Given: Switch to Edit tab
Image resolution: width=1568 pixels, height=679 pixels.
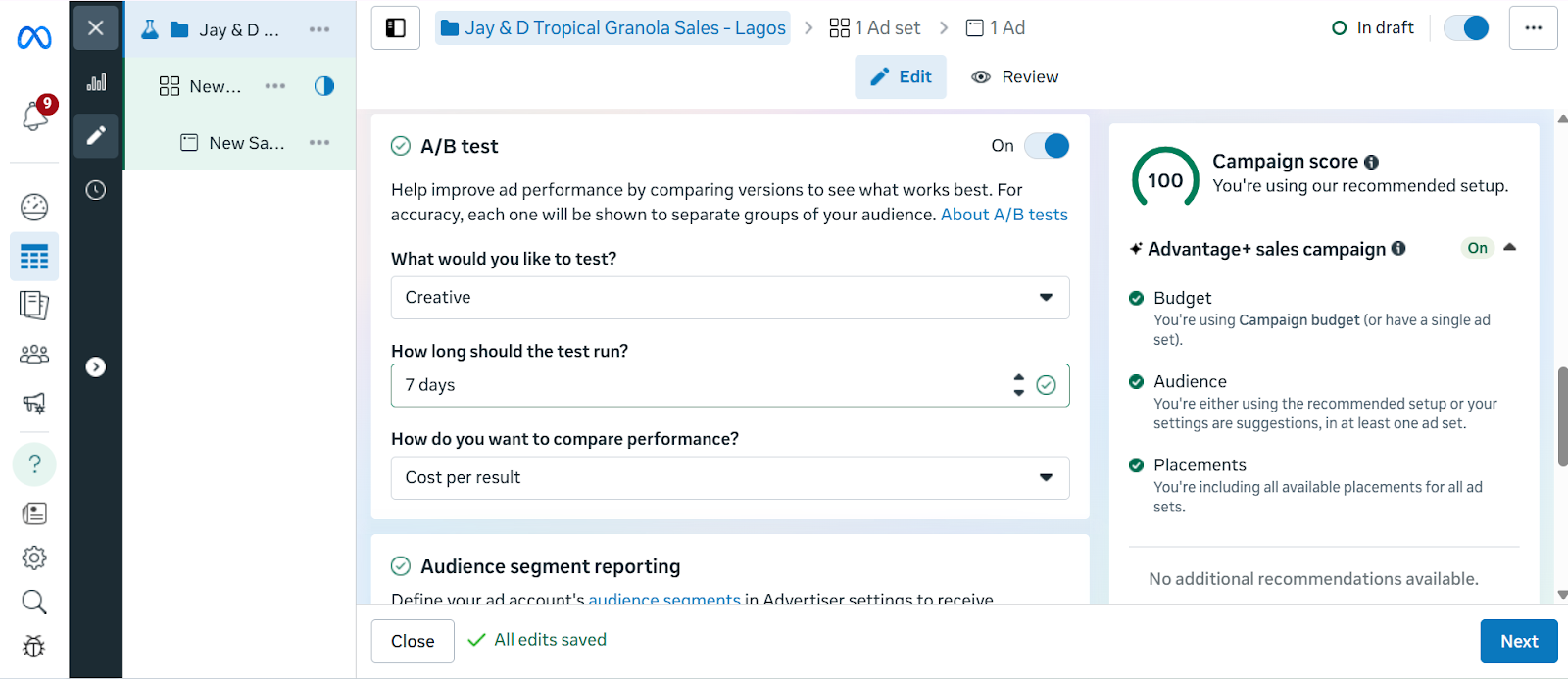Looking at the screenshot, I should pos(901,77).
